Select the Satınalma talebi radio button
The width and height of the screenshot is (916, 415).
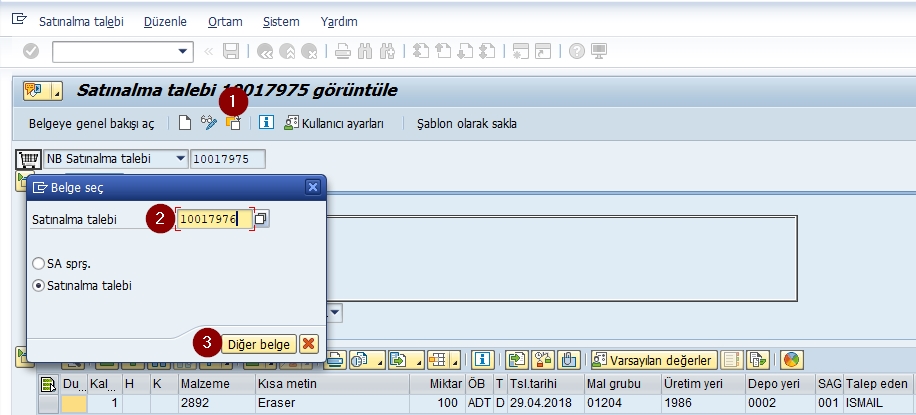(x=39, y=286)
